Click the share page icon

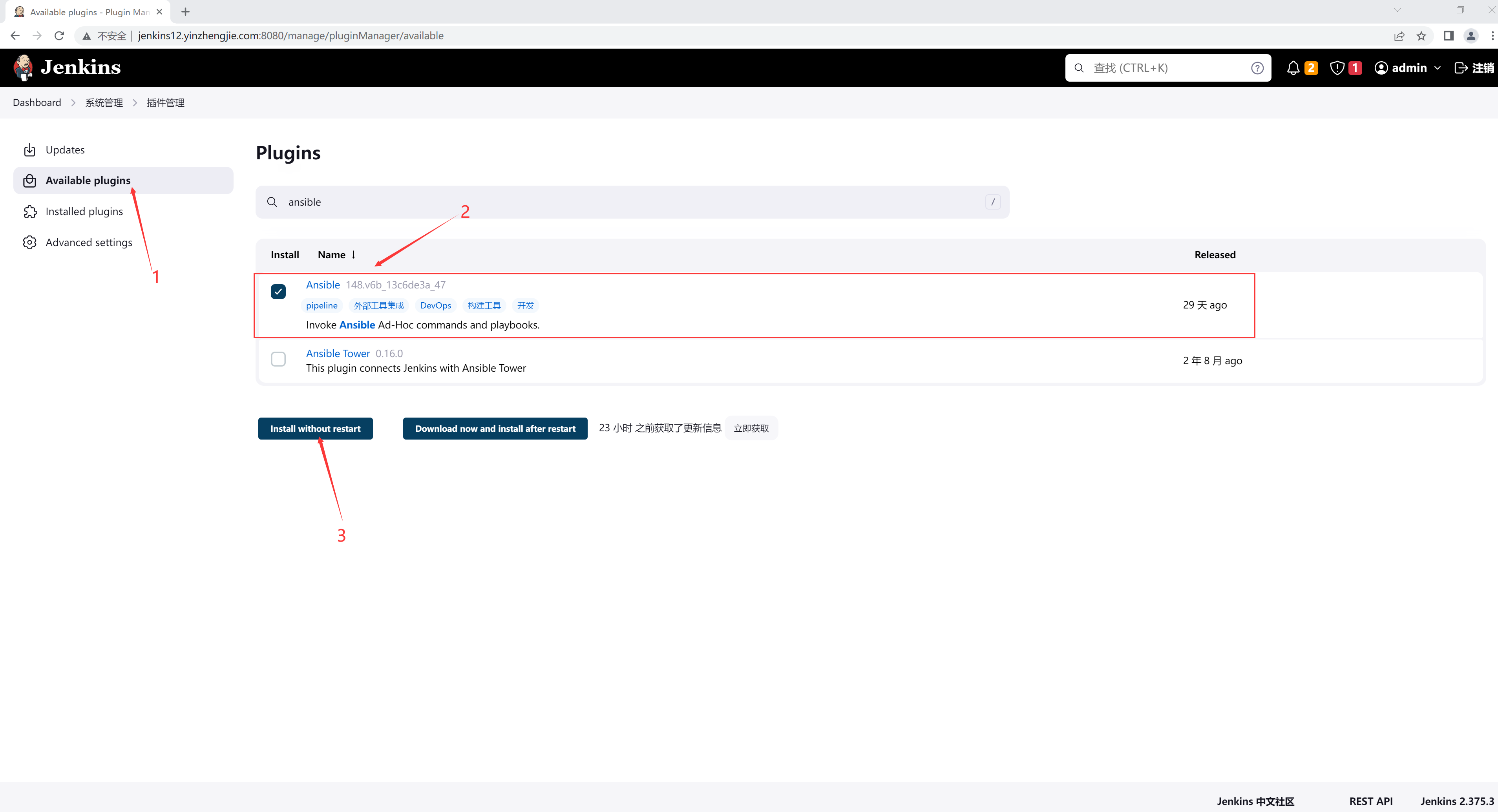[1399, 35]
